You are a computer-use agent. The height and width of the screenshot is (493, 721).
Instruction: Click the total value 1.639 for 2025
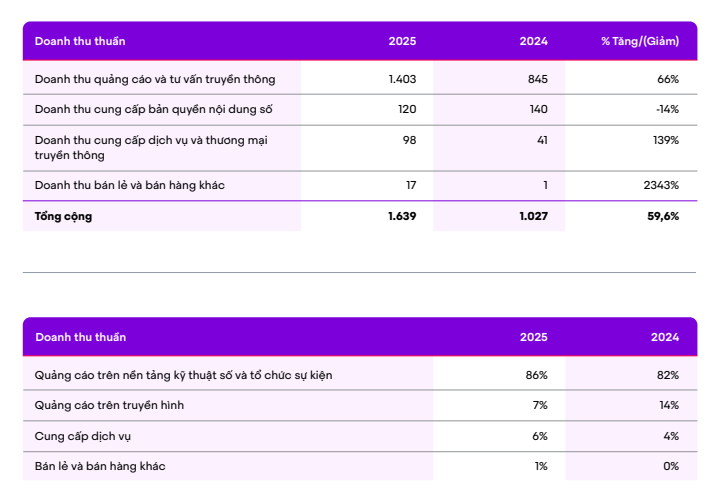point(402,216)
